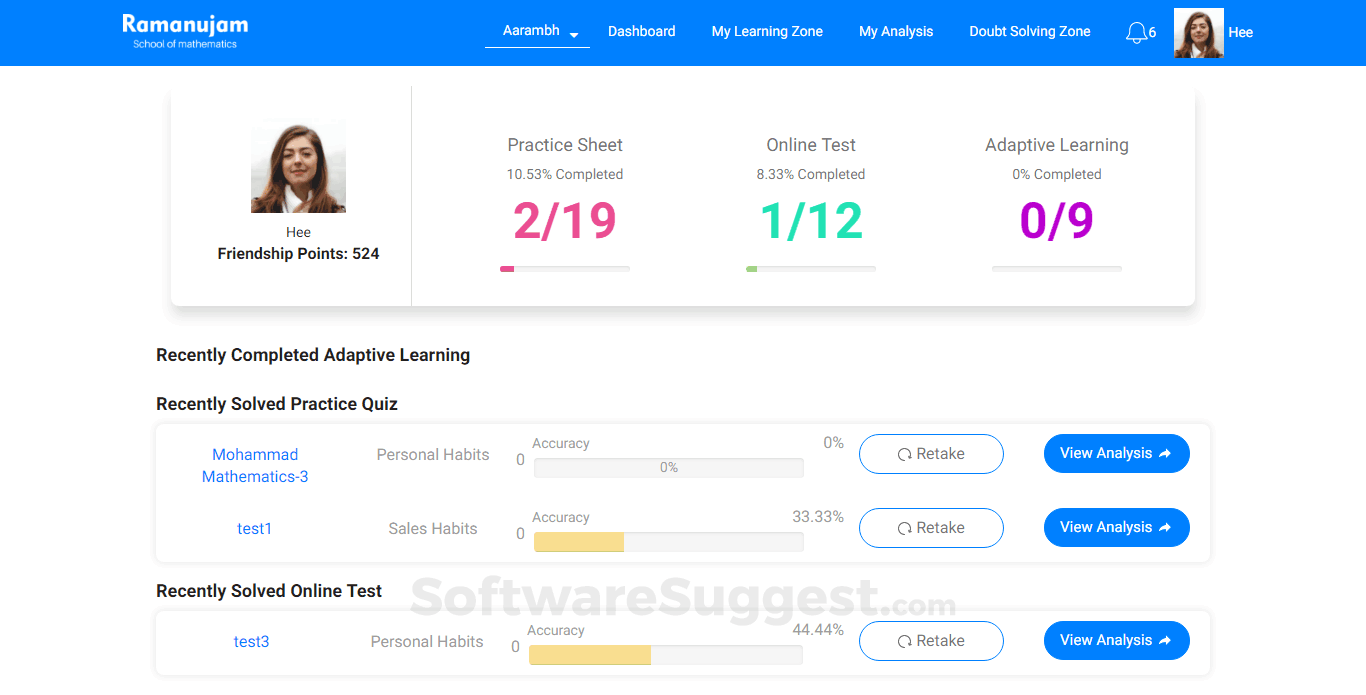Open the test3 online test link

pyautogui.click(x=252, y=642)
